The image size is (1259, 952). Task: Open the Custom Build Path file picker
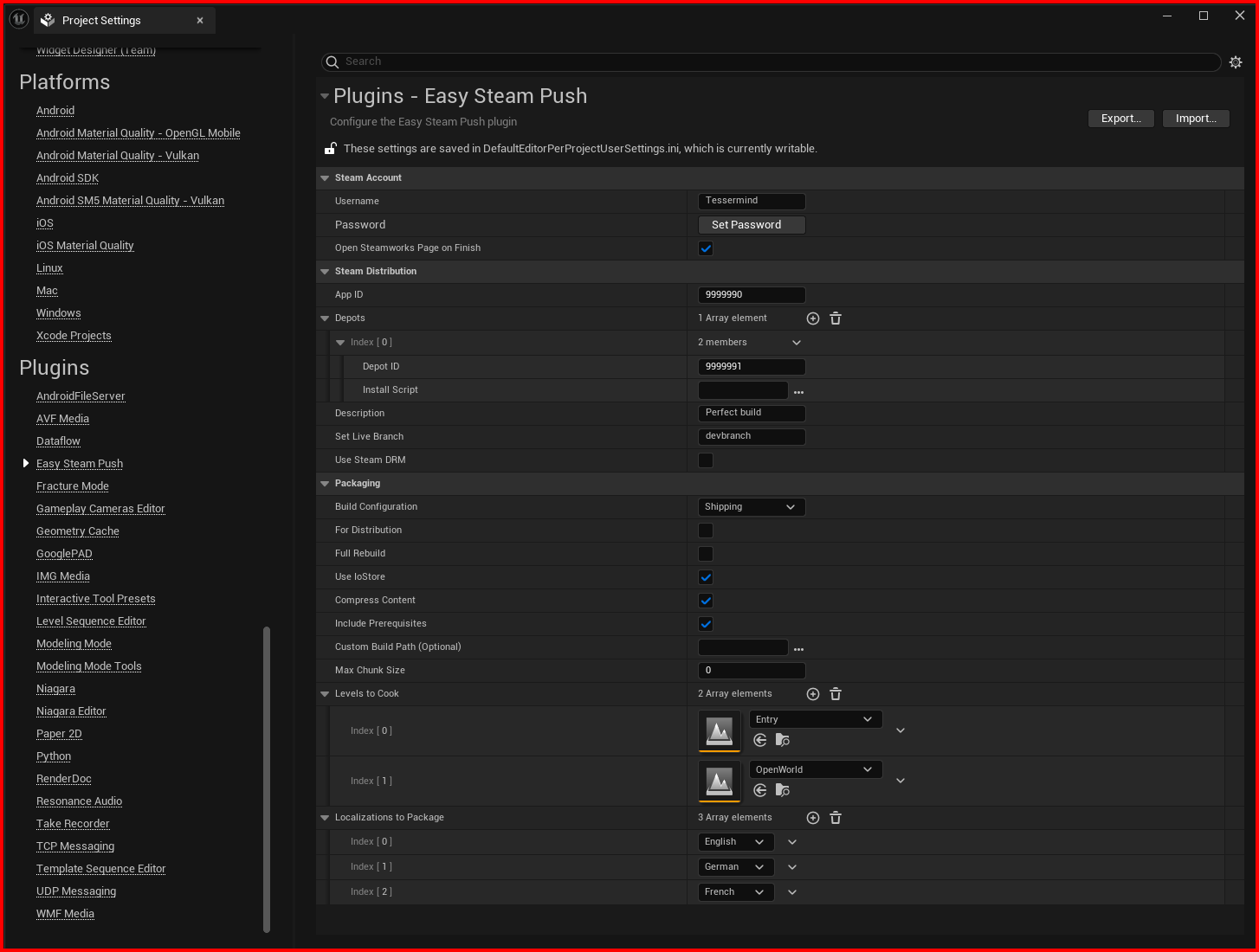(x=798, y=647)
